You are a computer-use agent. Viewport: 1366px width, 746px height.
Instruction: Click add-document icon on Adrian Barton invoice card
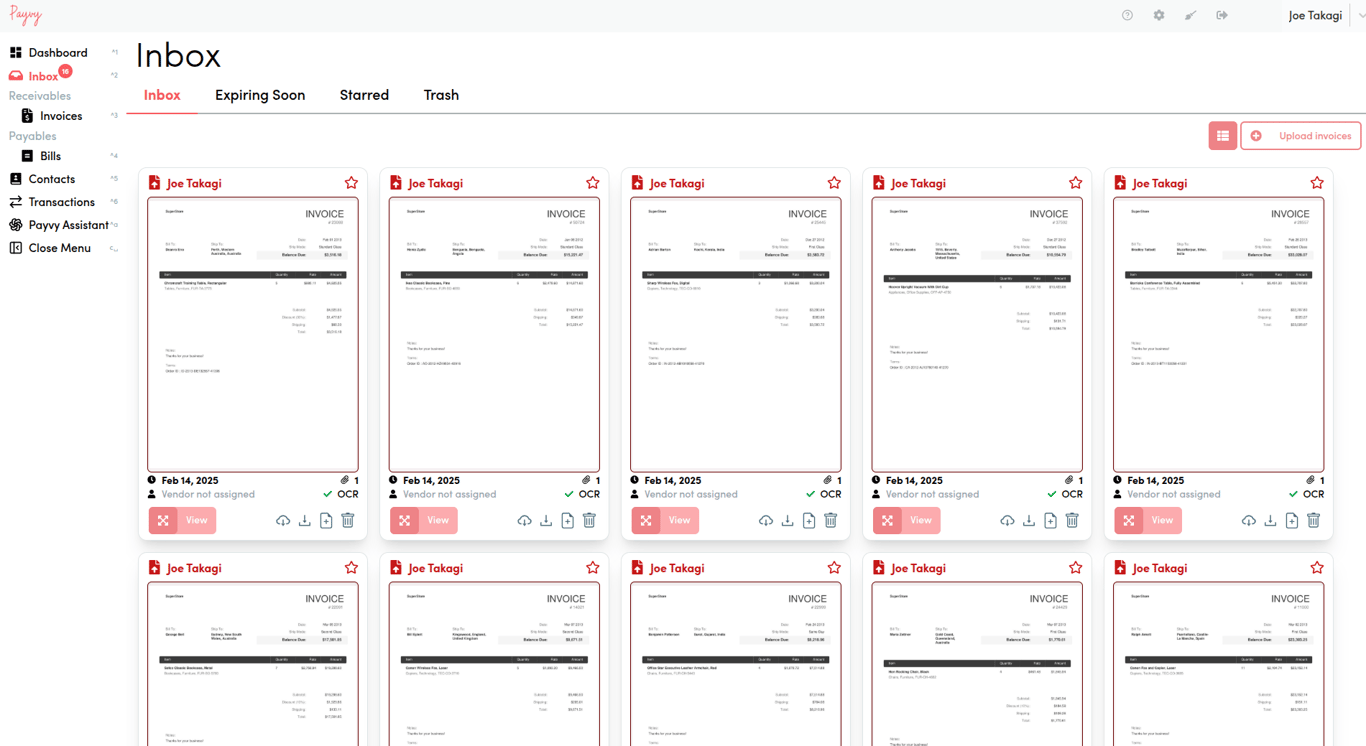coord(809,521)
